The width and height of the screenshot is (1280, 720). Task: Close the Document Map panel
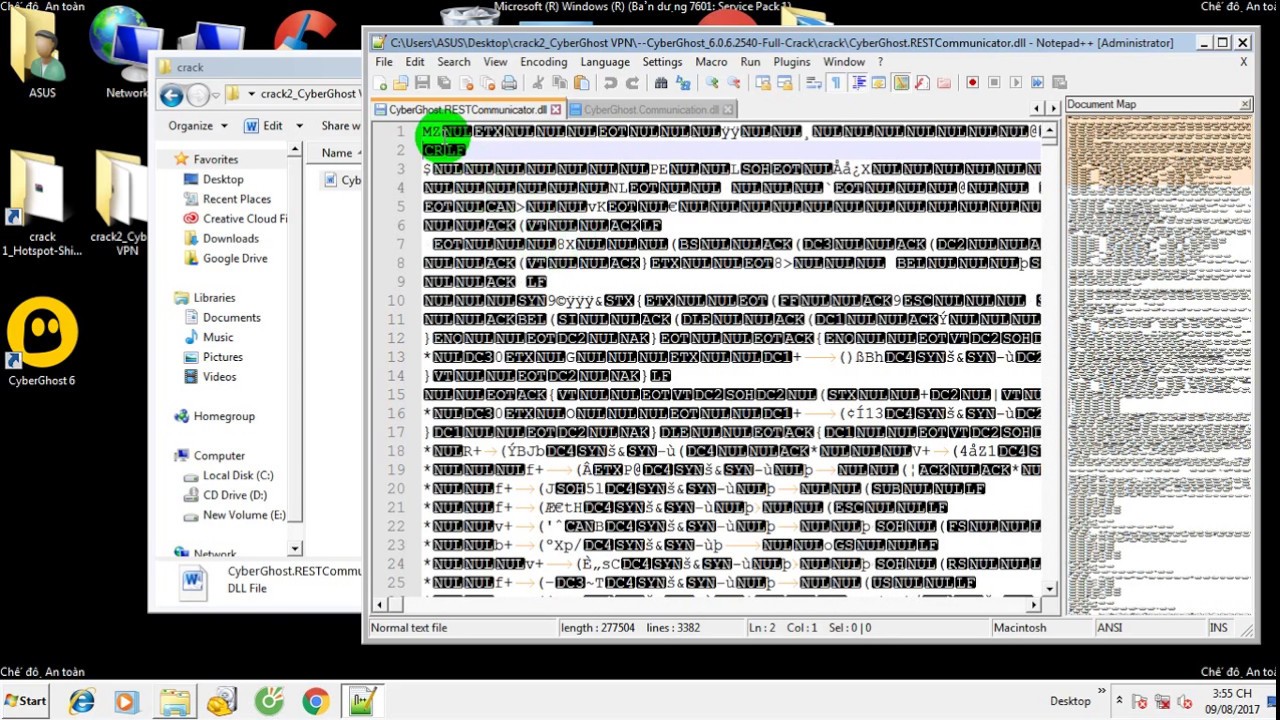pyautogui.click(x=1245, y=104)
